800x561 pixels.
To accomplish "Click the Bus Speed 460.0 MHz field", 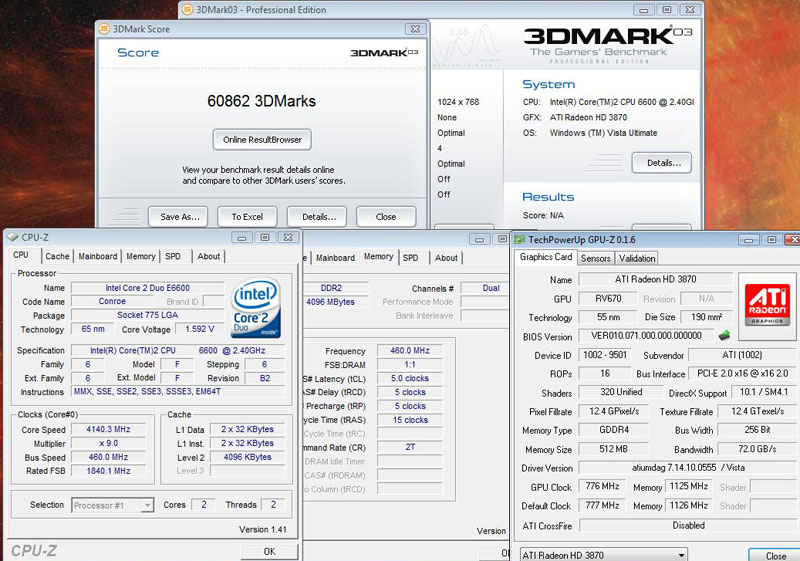I will pos(108,457).
